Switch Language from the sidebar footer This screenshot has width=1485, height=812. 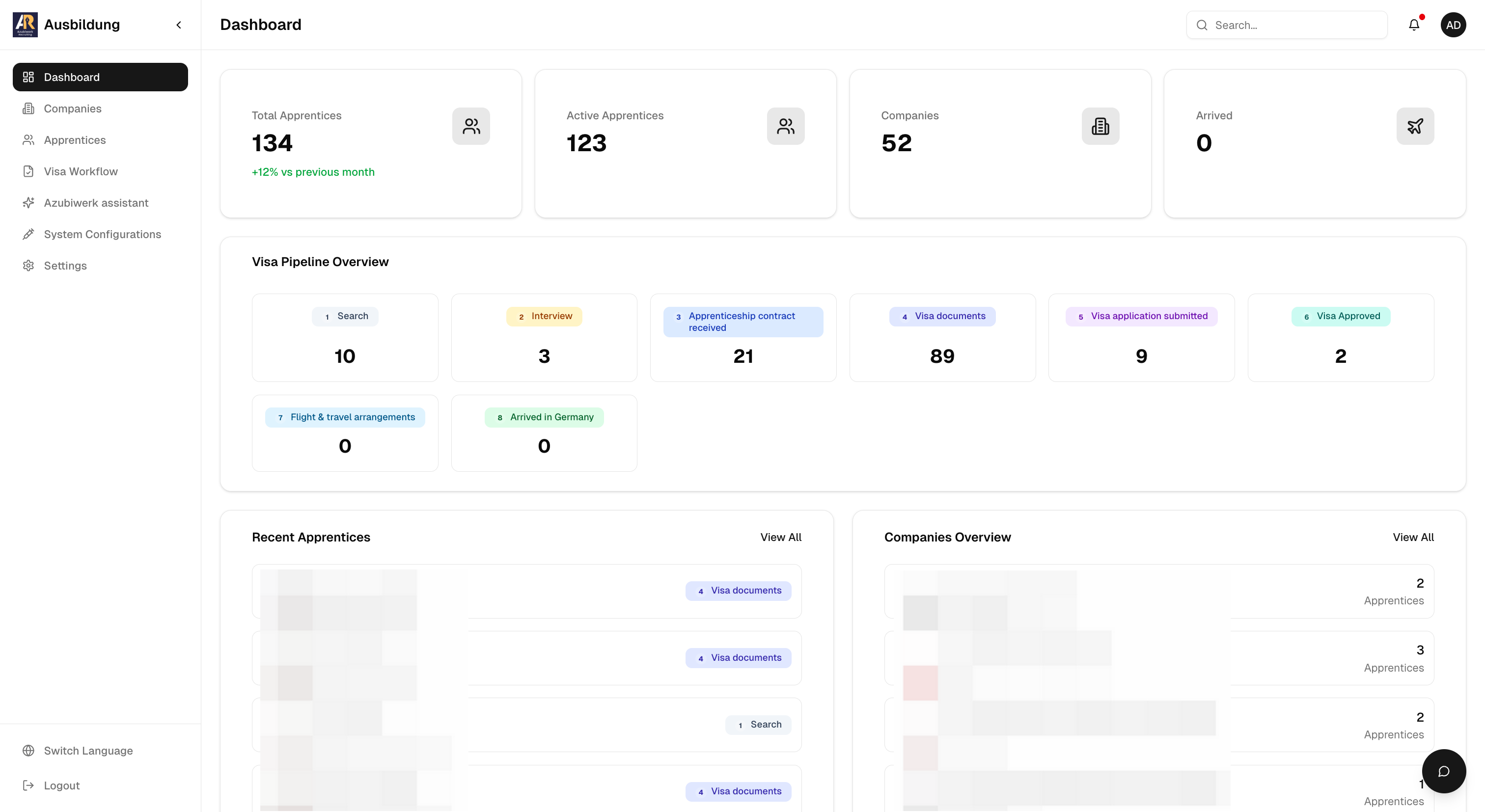pos(100,750)
